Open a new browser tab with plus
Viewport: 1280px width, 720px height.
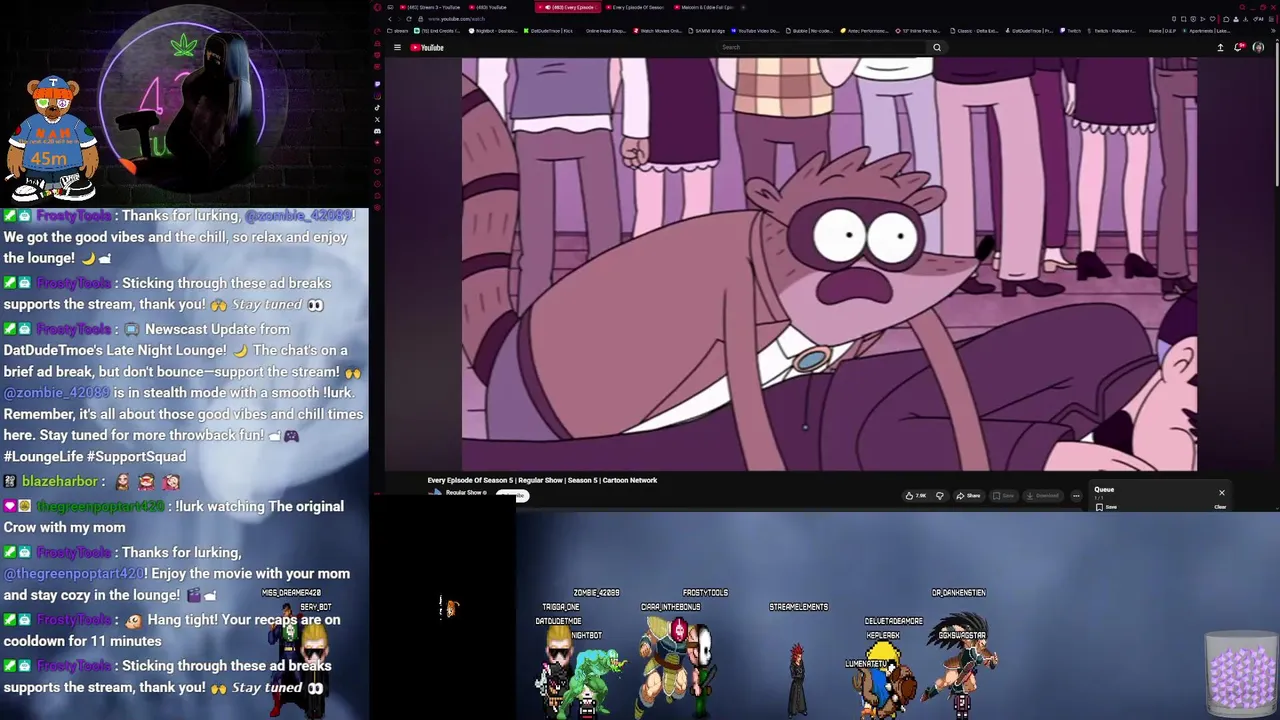[x=743, y=7]
